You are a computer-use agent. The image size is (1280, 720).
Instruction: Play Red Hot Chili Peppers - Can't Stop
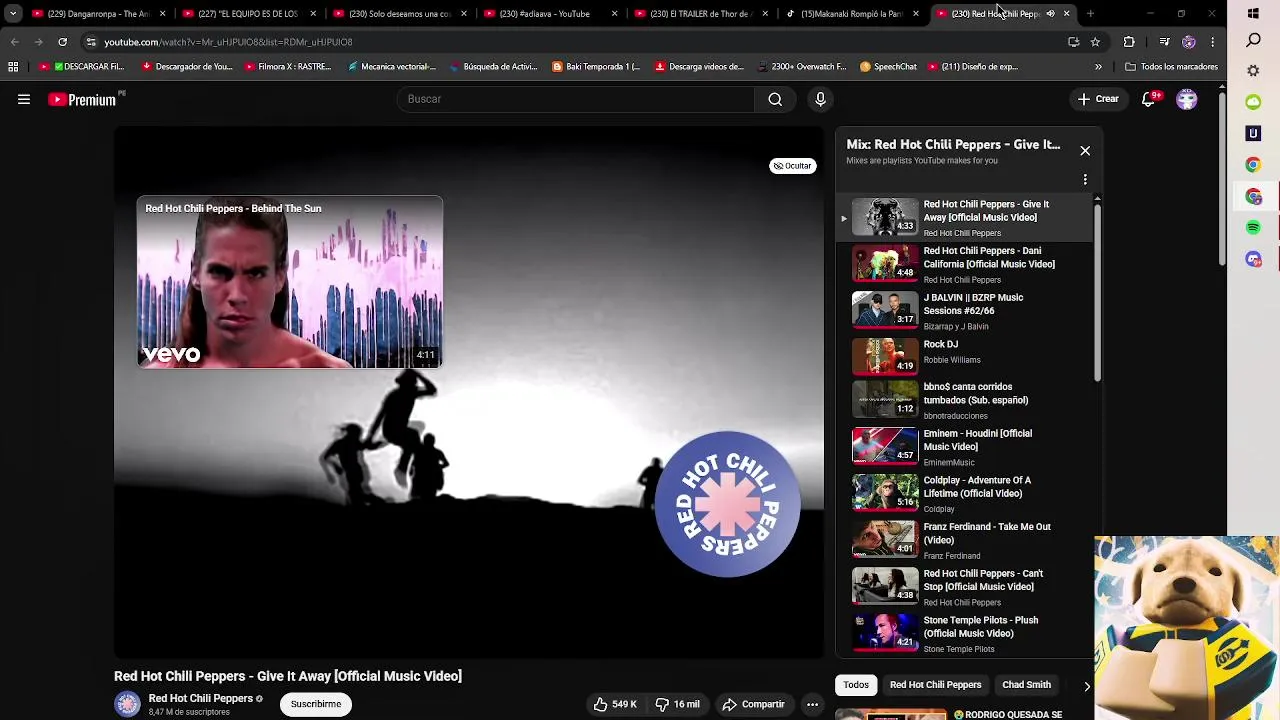point(965,587)
